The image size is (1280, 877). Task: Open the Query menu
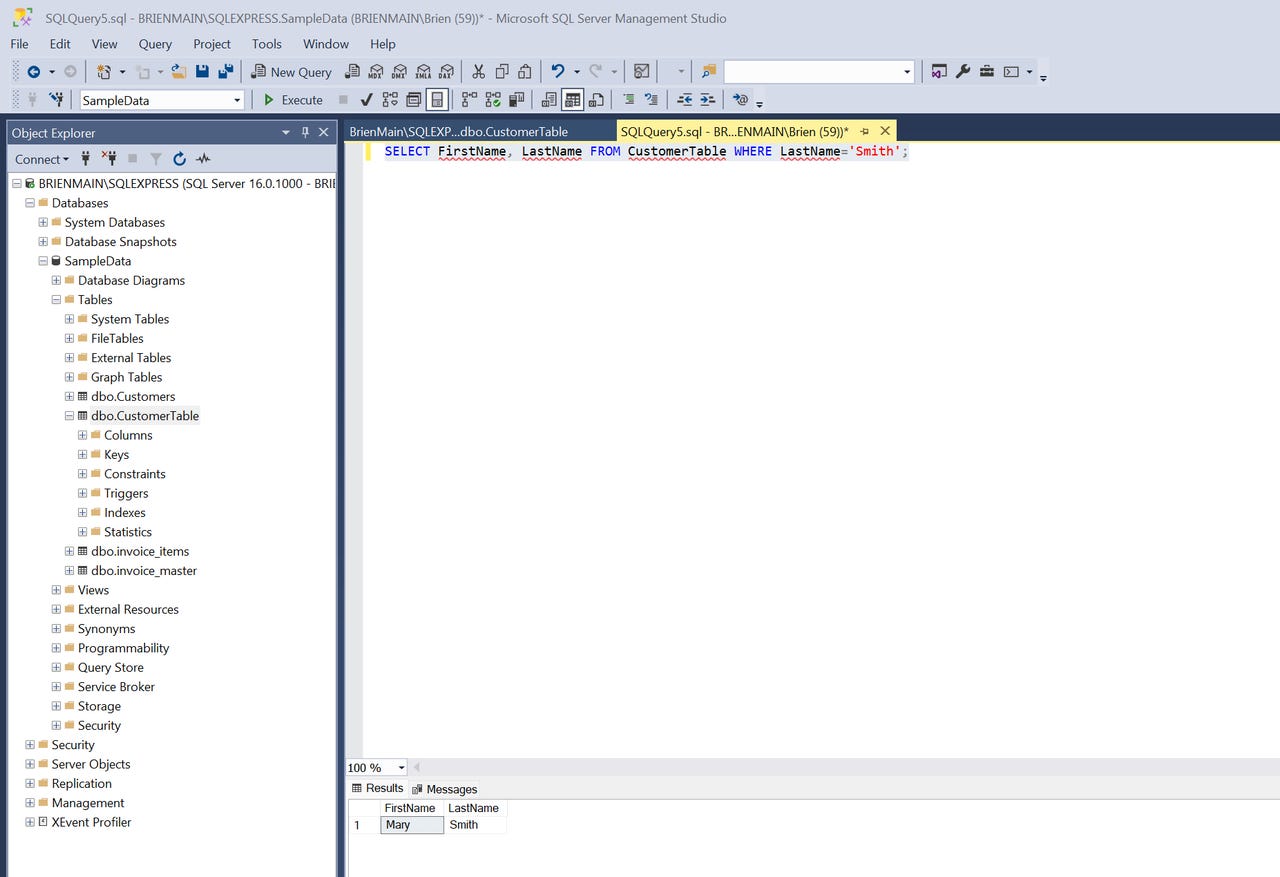coord(155,44)
